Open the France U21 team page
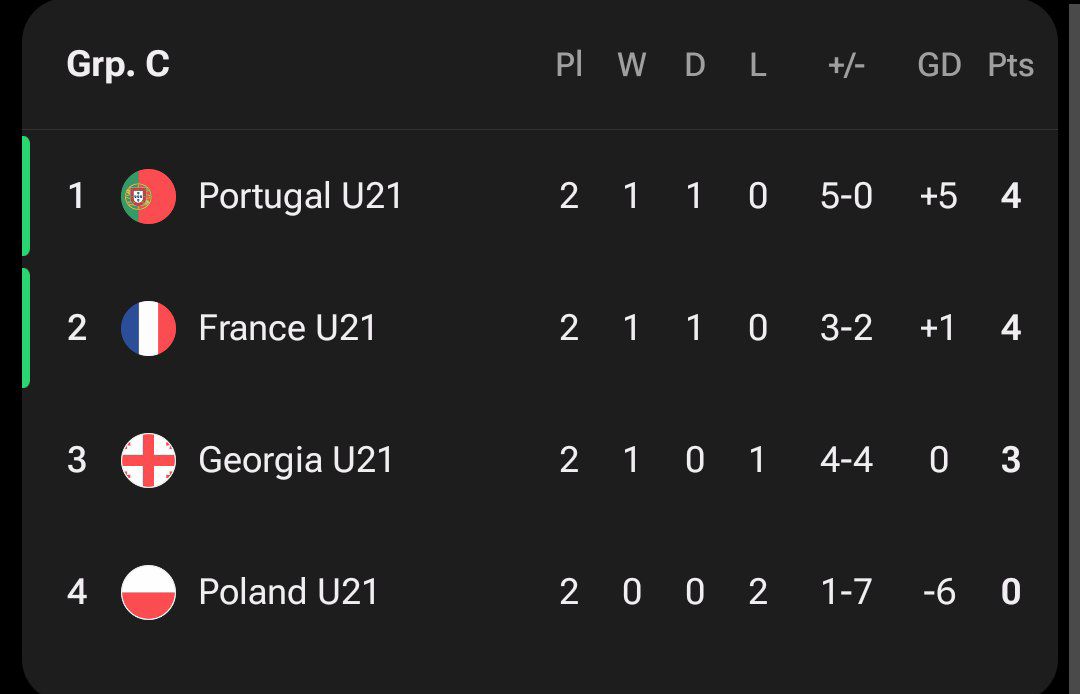The height and width of the screenshot is (694, 1080). [287, 328]
